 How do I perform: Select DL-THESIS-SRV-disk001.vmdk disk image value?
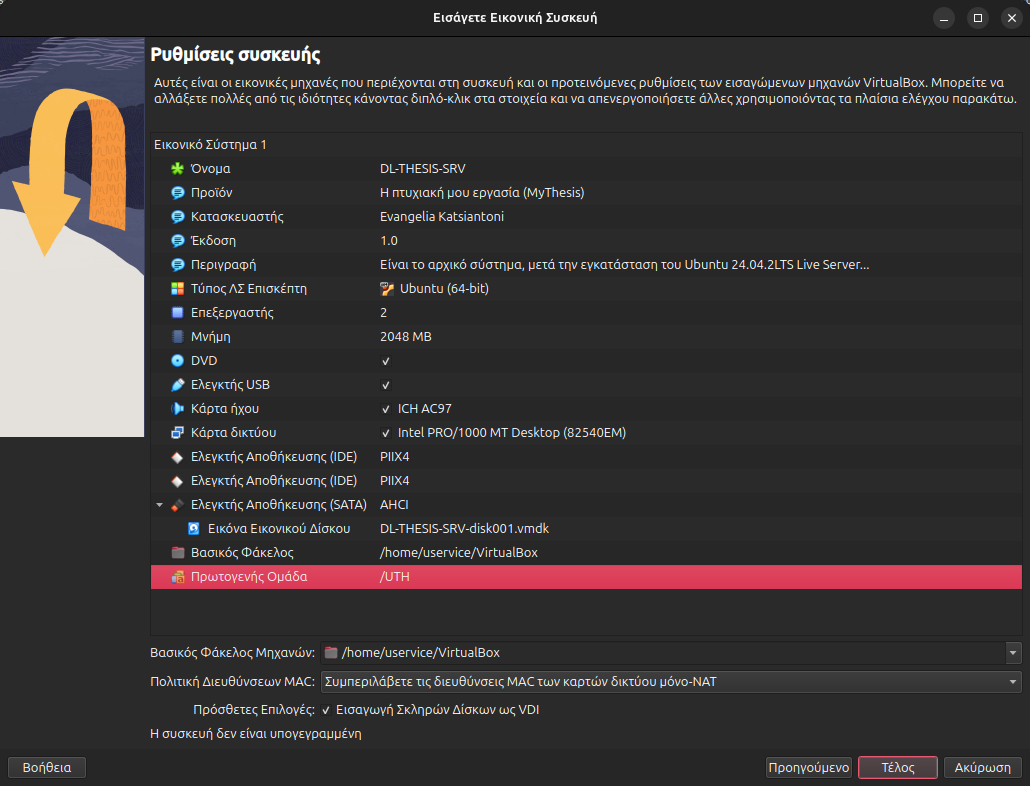coord(464,529)
